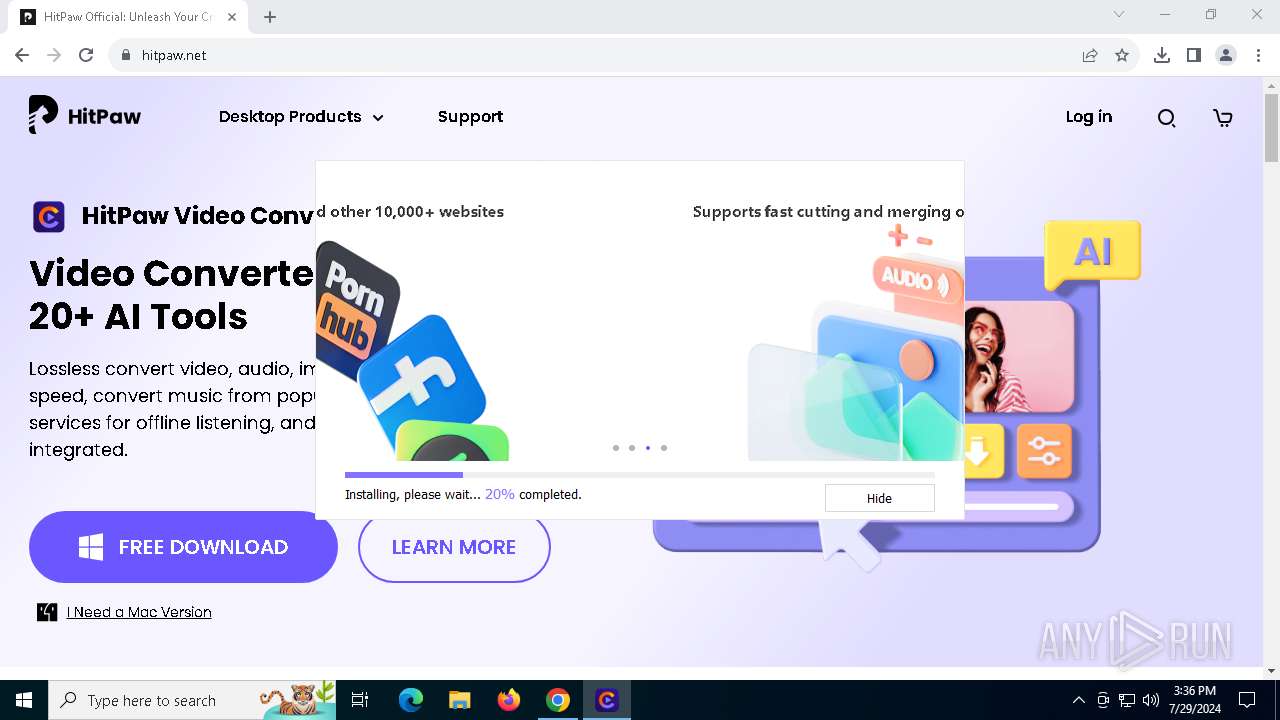Open network icon in system tray
Image resolution: width=1280 pixels, height=720 pixels.
[1127, 700]
